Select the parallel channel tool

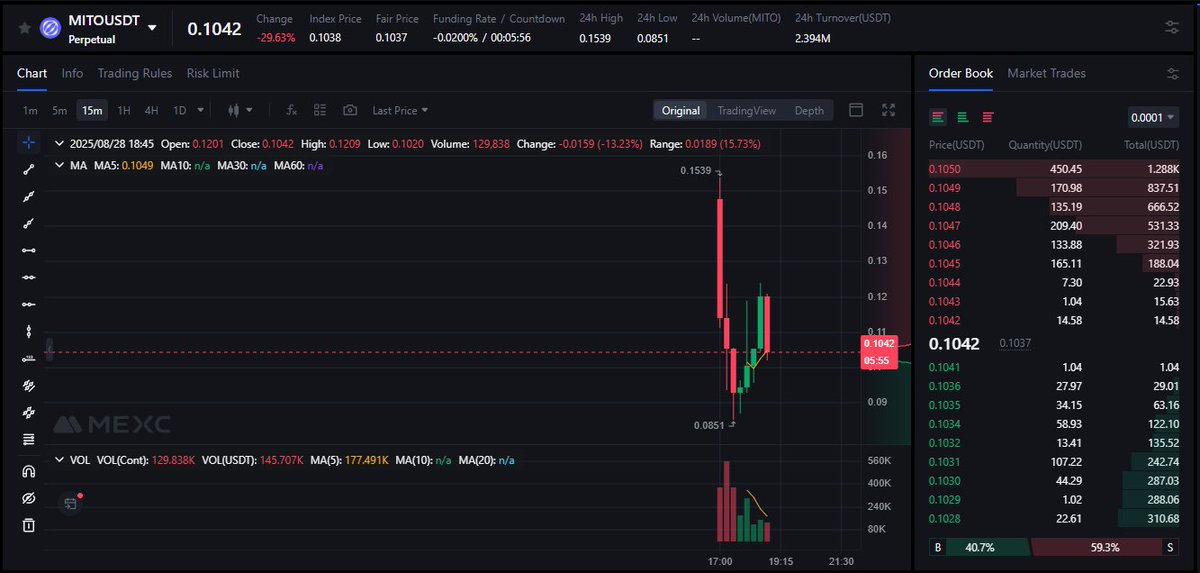point(29,385)
